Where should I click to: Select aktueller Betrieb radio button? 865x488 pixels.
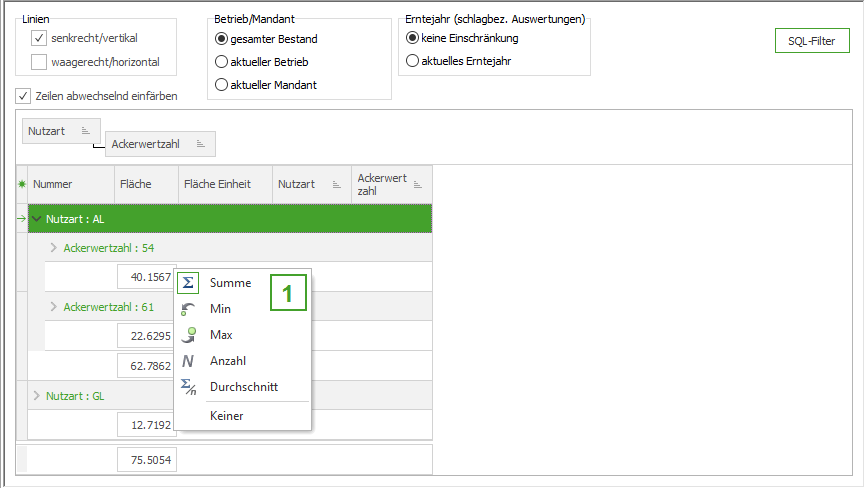point(222,62)
